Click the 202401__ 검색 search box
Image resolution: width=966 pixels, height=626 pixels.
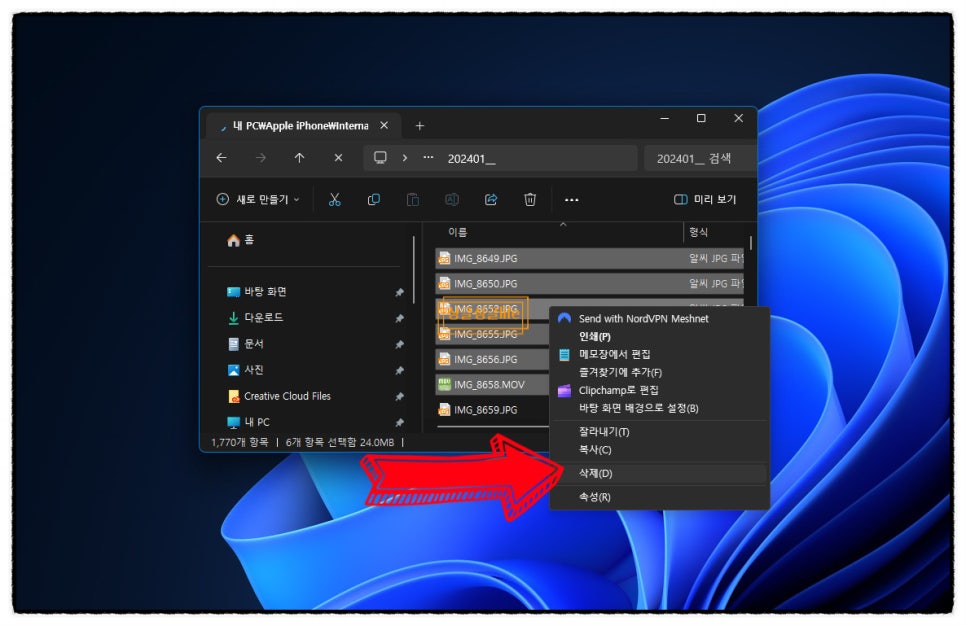699,158
